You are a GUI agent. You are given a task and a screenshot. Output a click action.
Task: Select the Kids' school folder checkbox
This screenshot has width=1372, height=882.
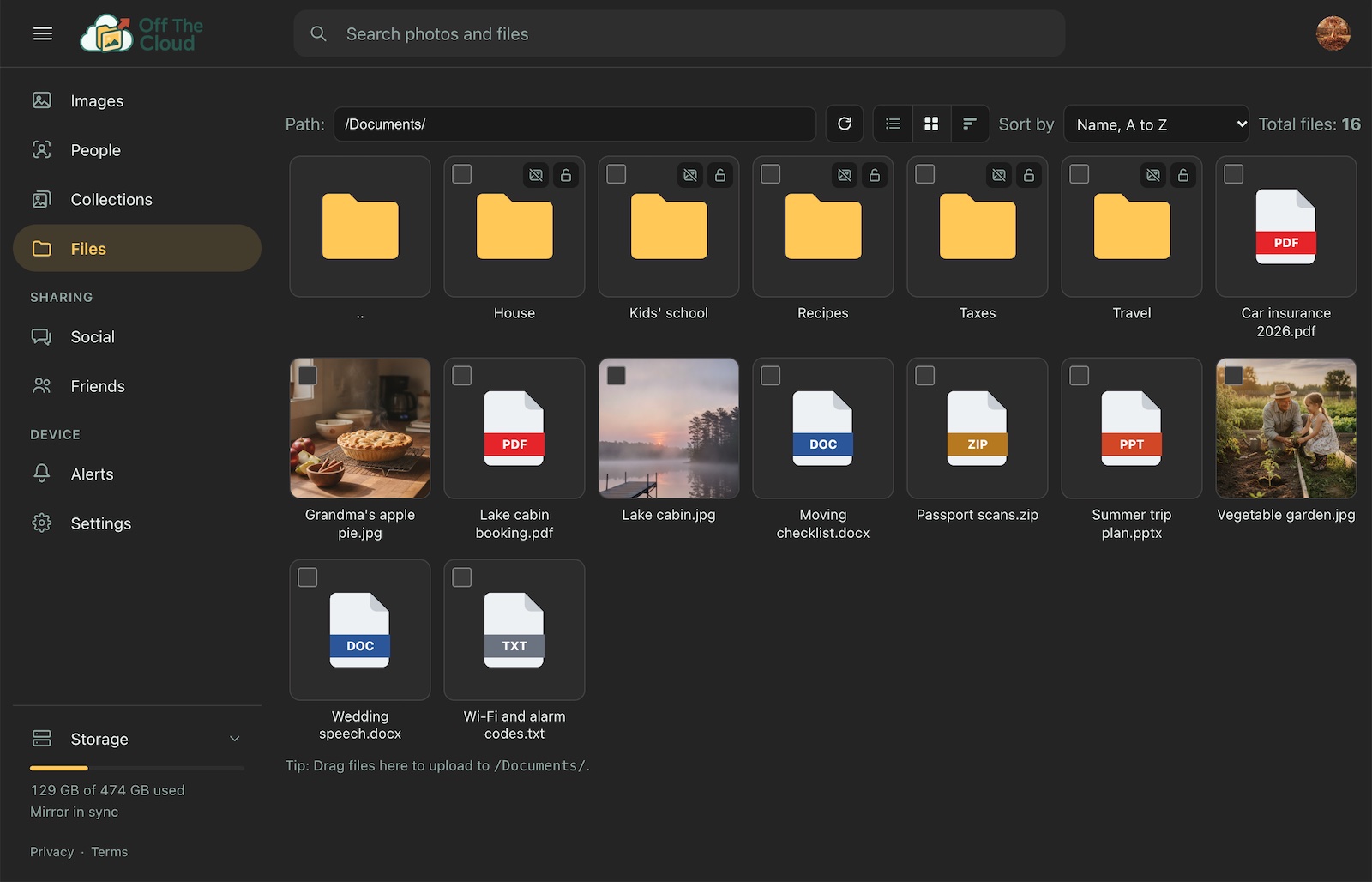click(x=617, y=174)
